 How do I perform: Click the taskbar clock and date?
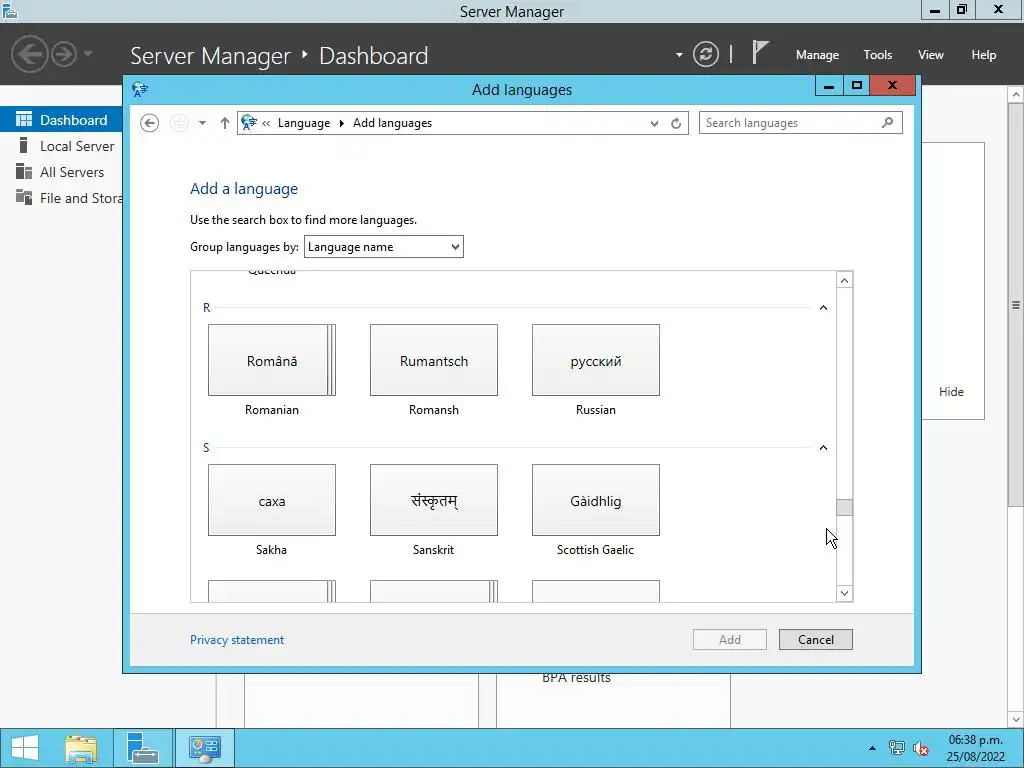[976, 748]
